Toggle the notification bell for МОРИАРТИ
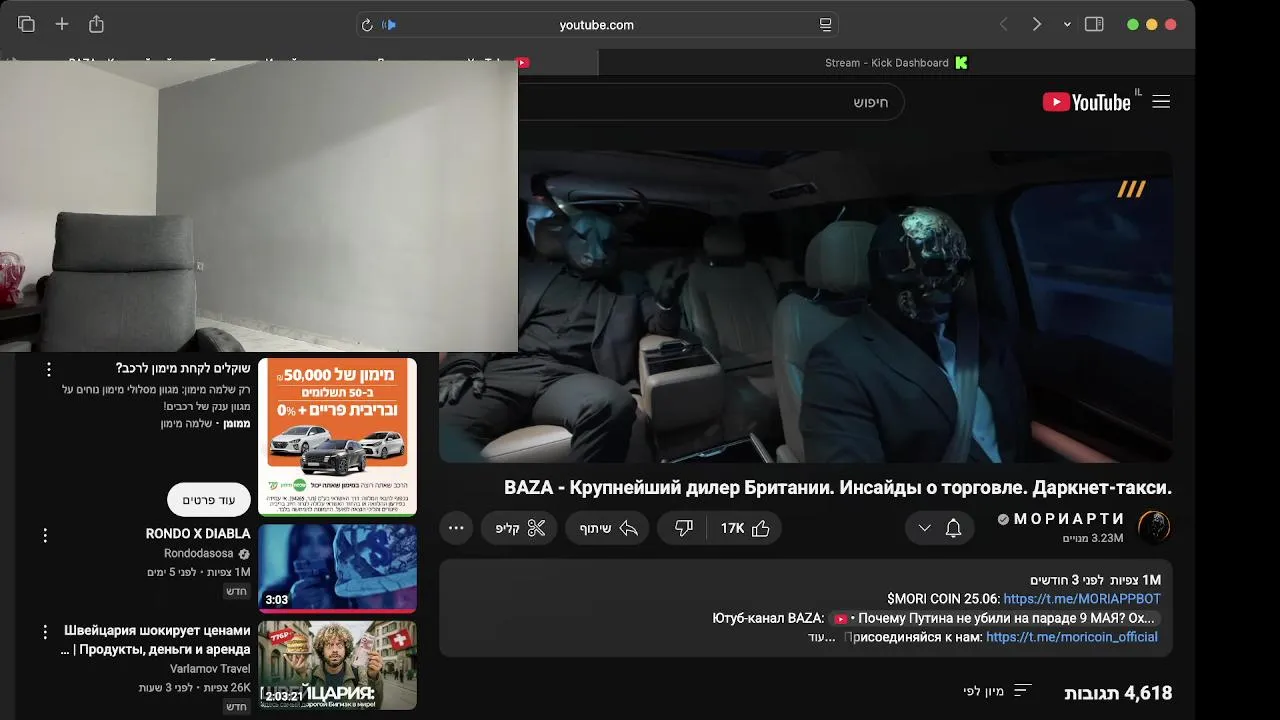The image size is (1280, 720). coord(953,528)
